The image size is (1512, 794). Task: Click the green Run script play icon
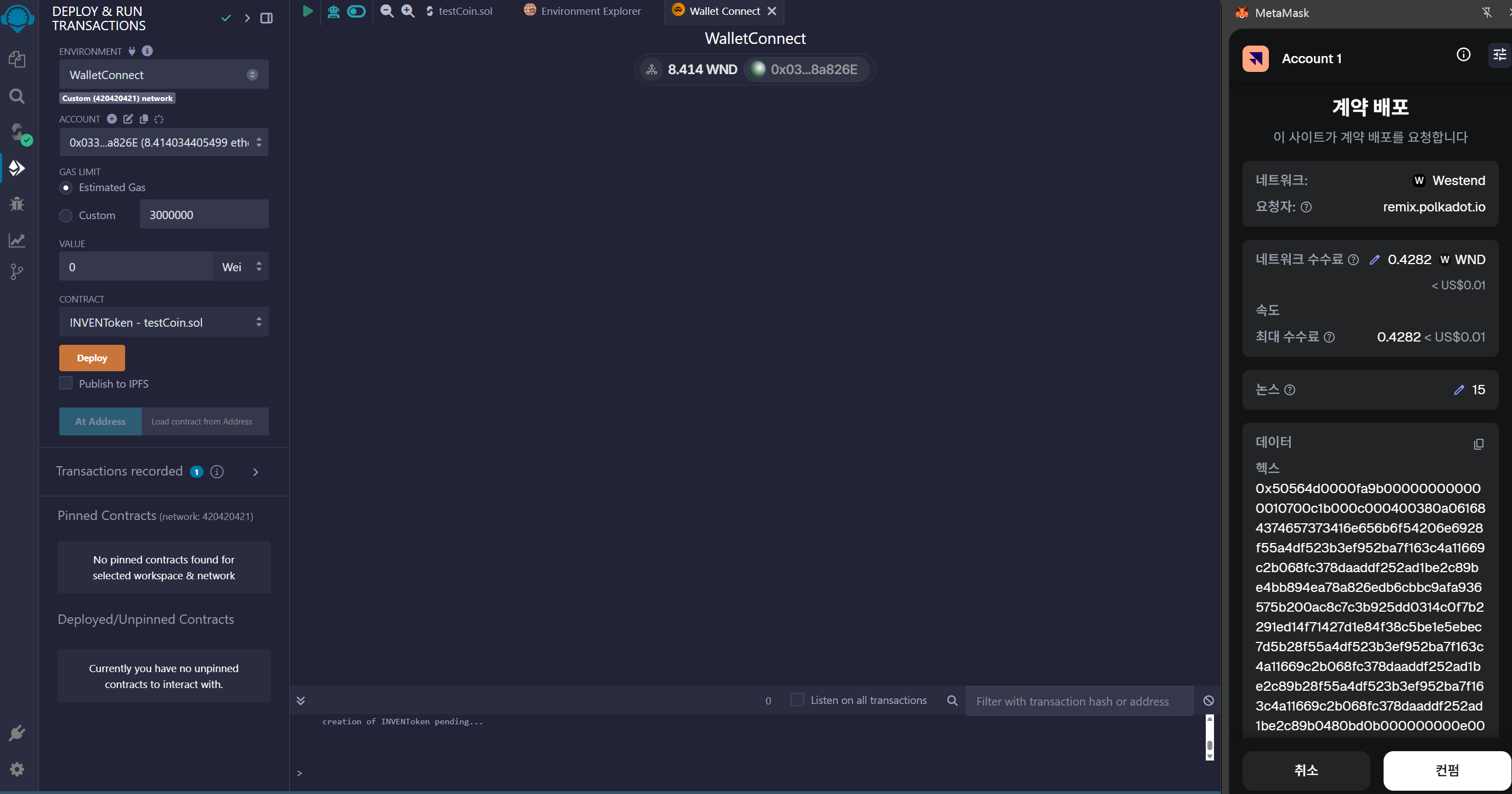point(307,11)
